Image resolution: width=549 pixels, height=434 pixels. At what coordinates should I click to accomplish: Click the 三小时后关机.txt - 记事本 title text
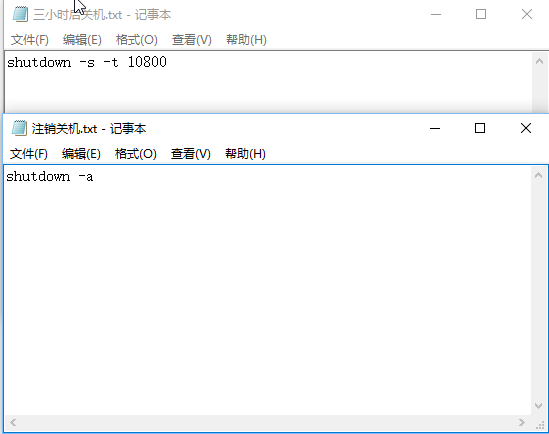click(x=102, y=15)
